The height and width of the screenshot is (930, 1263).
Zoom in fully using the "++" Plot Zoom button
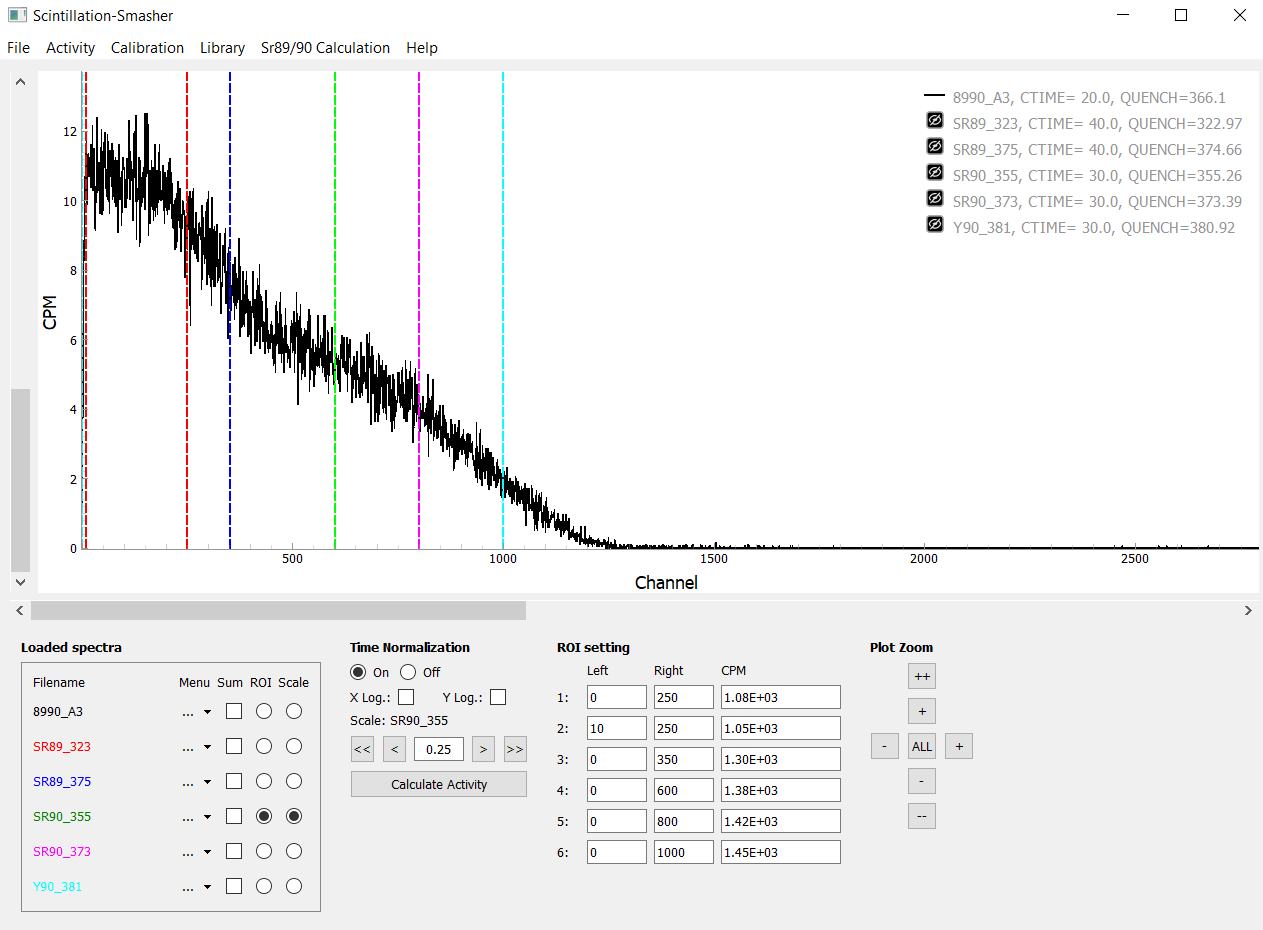tap(921, 676)
